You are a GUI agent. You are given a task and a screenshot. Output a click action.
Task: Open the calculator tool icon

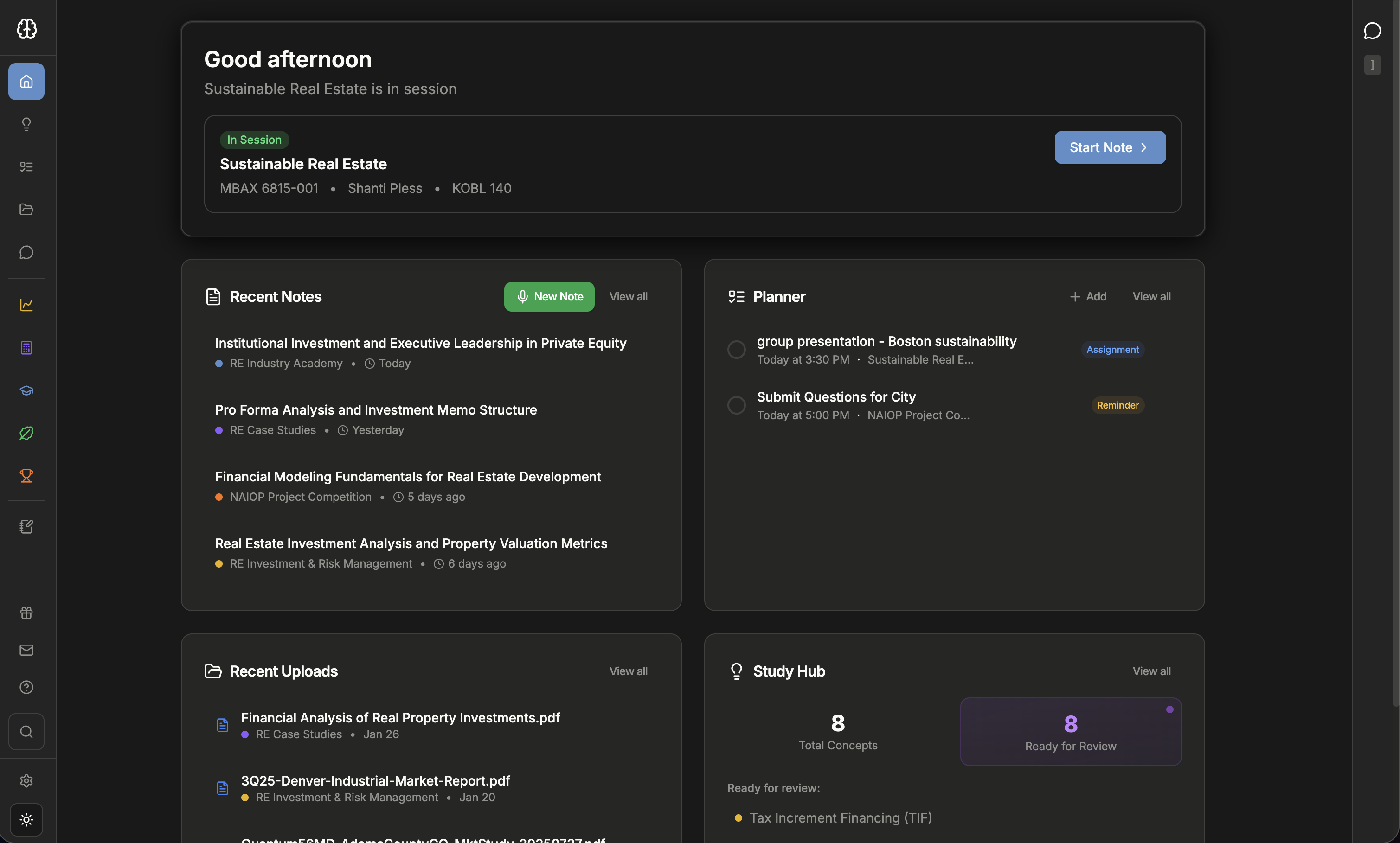point(26,347)
